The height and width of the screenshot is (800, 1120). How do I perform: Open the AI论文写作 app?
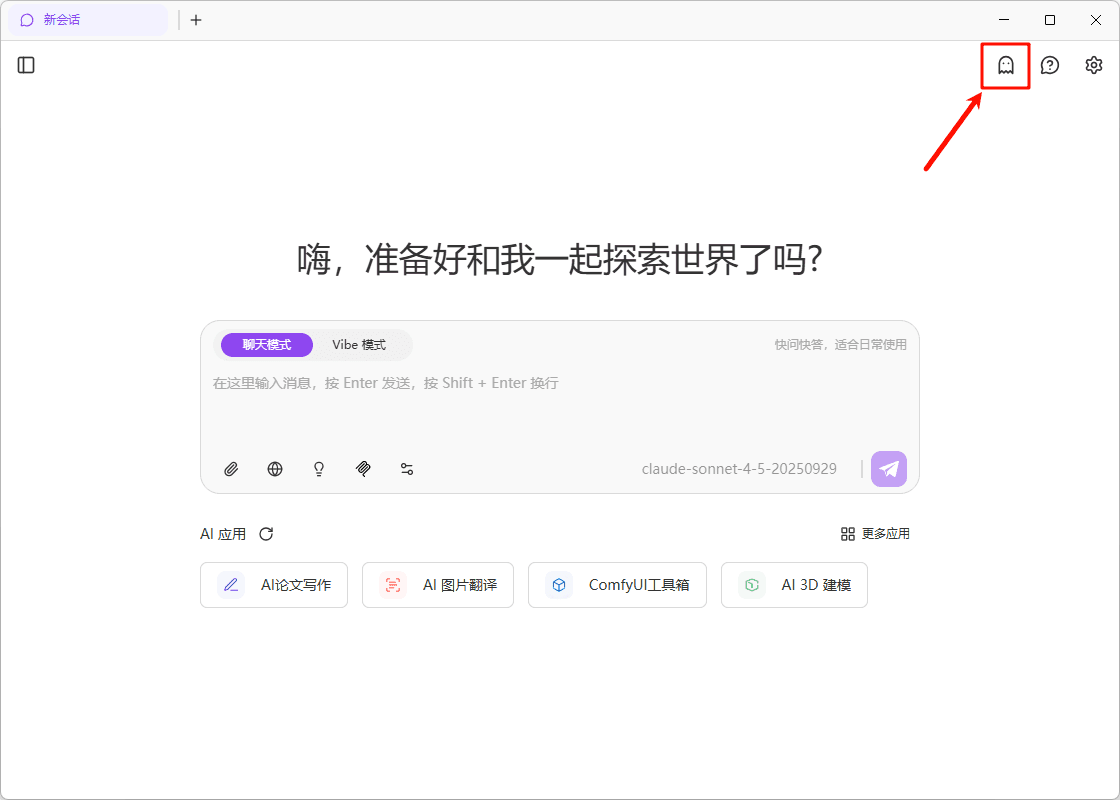(274, 585)
